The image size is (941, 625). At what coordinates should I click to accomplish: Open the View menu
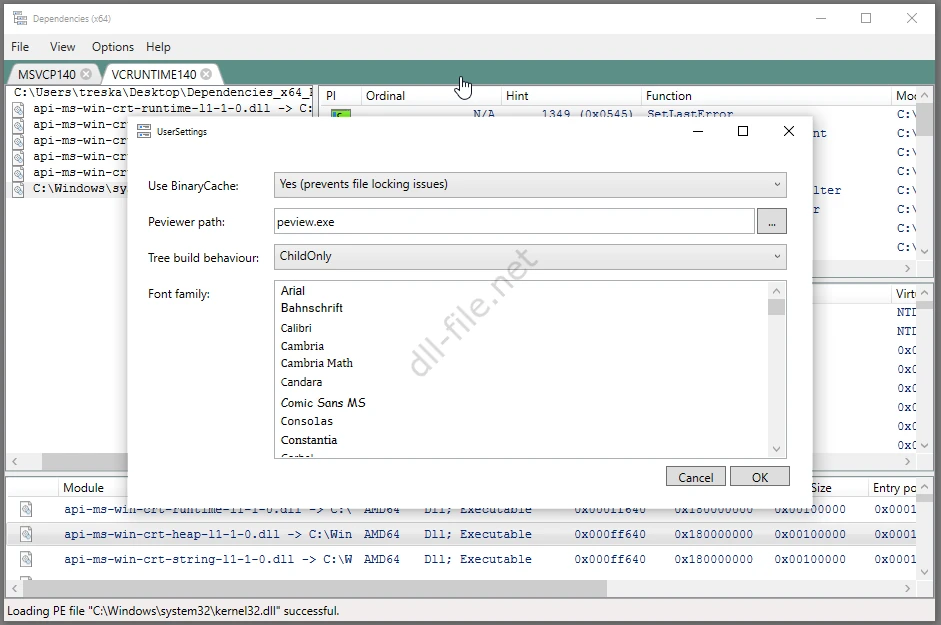coord(62,47)
